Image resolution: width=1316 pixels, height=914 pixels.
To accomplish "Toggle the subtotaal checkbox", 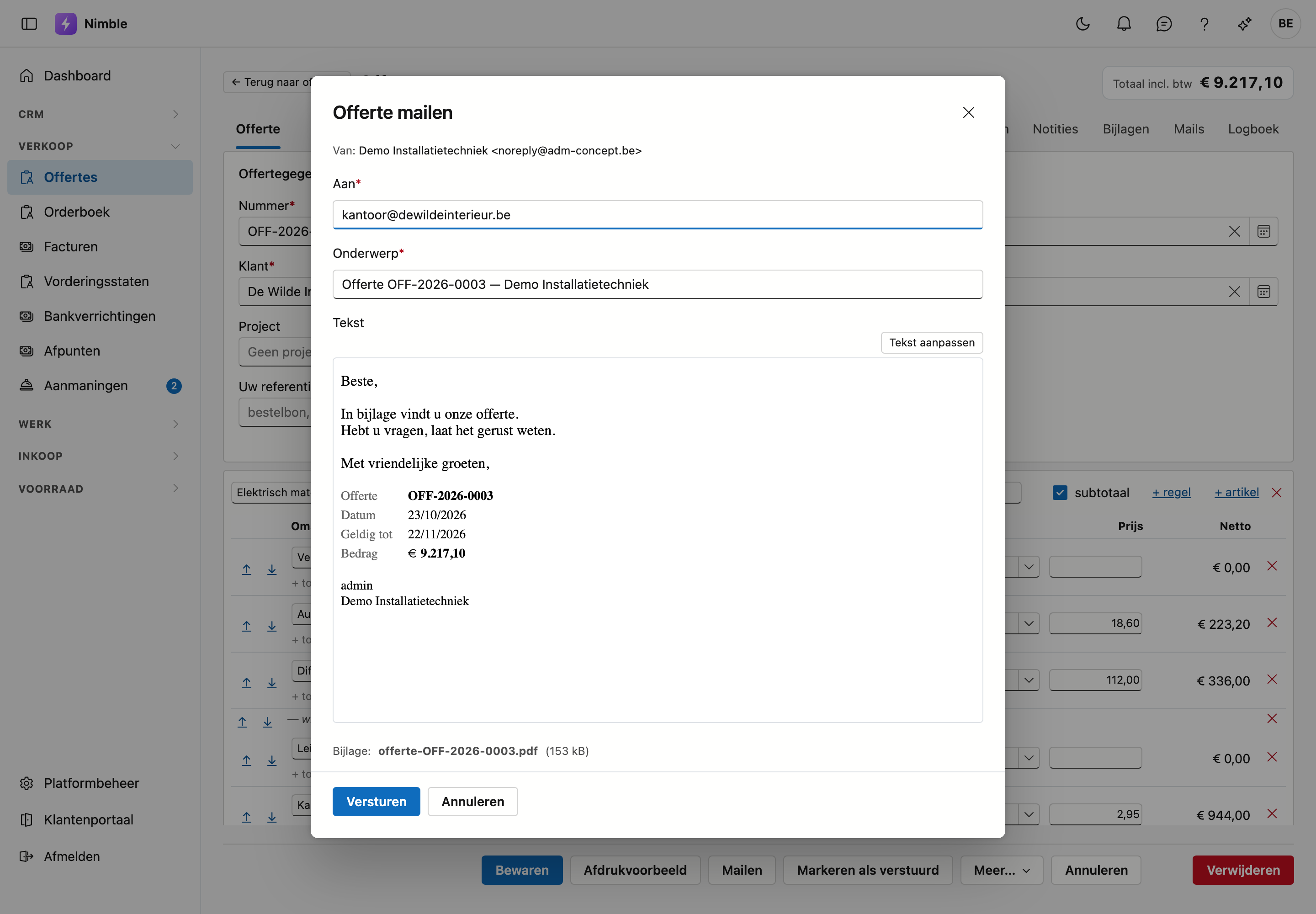I will click(x=1060, y=493).
